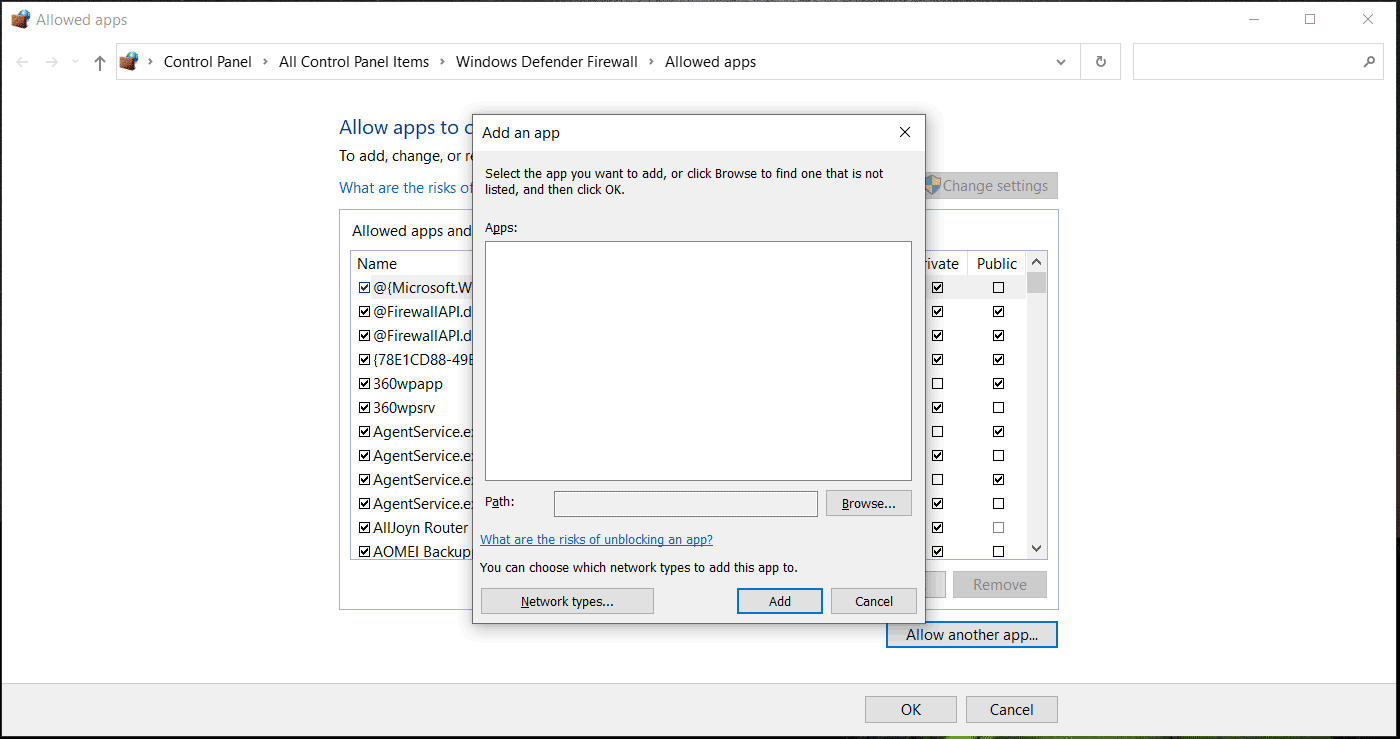The height and width of the screenshot is (739, 1400).
Task: Go back using the back arrow
Action: tap(22, 62)
